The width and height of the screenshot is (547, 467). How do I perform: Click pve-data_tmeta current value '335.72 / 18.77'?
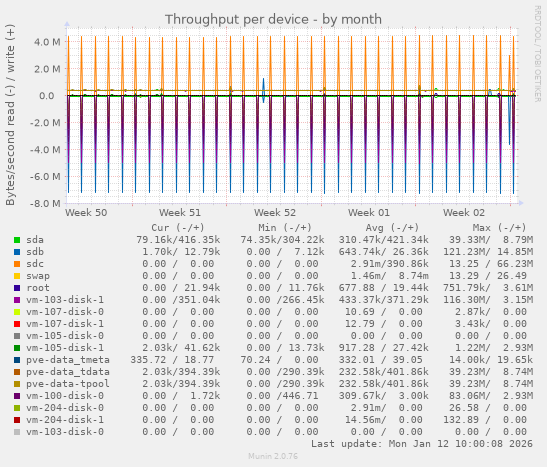pos(172,360)
